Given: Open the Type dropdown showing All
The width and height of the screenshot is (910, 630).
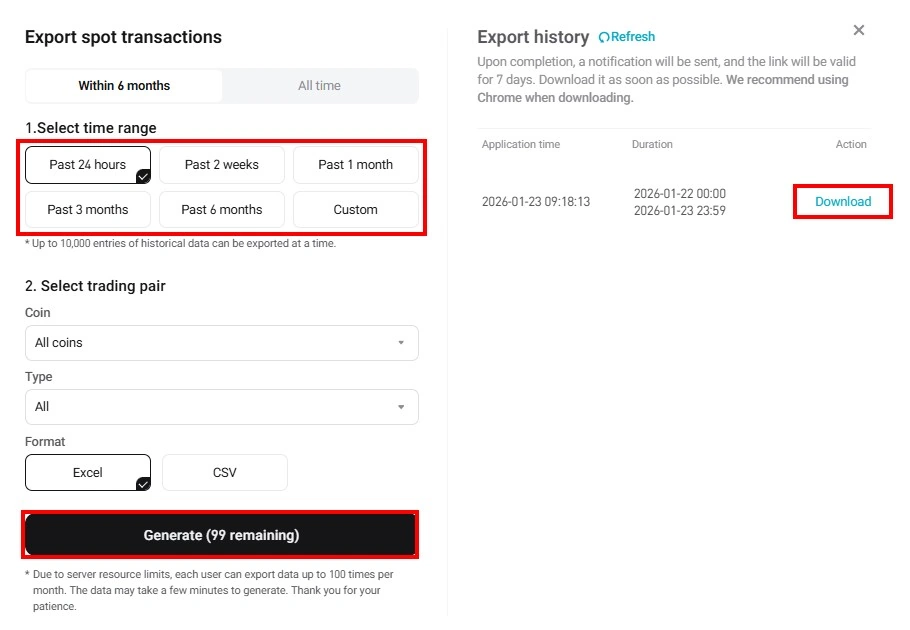Looking at the screenshot, I should click(x=222, y=407).
